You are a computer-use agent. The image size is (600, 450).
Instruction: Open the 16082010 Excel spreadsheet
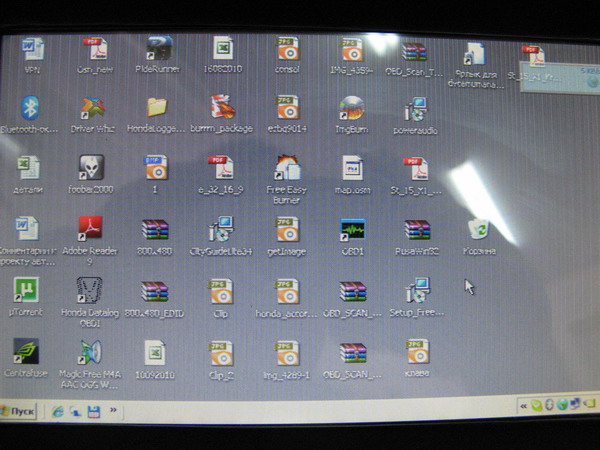pyautogui.click(x=223, y=48)
